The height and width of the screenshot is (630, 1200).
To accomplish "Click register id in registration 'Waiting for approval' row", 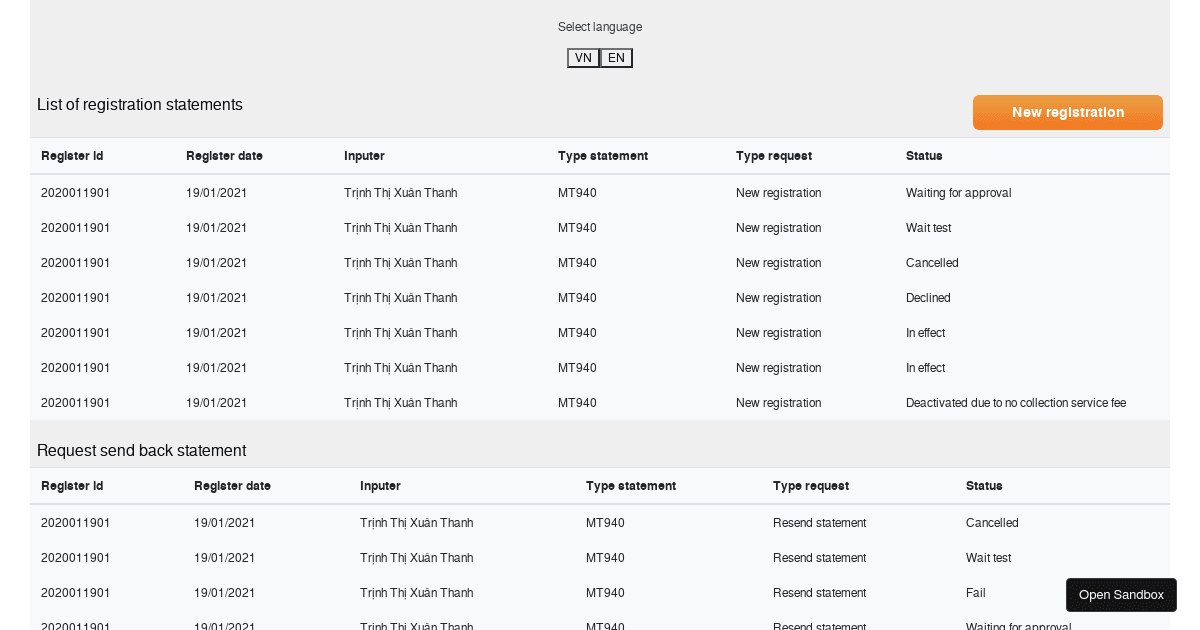I will click(76, 193).
